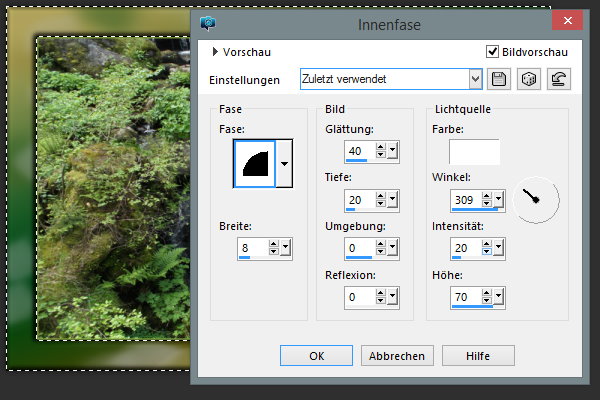Click the bevel shape preview thumbnail
The width and height of the screenshot is (600, 400).
[x=254, y=163]
